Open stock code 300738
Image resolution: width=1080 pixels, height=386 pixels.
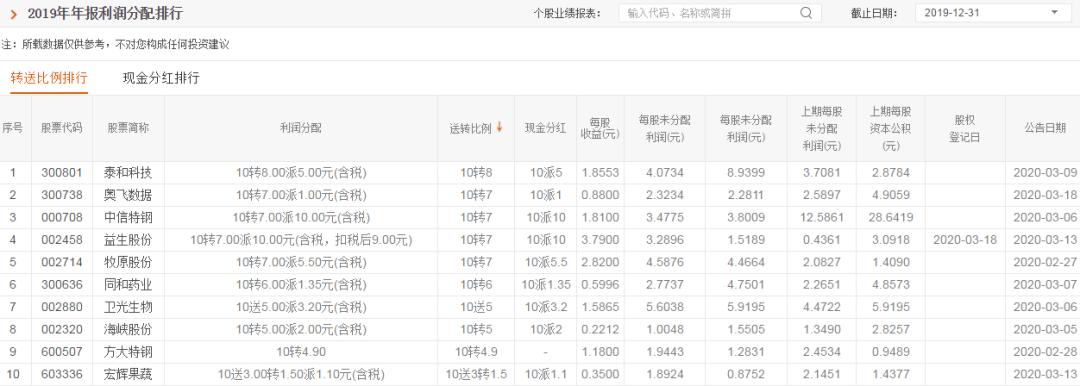[62, 195]
